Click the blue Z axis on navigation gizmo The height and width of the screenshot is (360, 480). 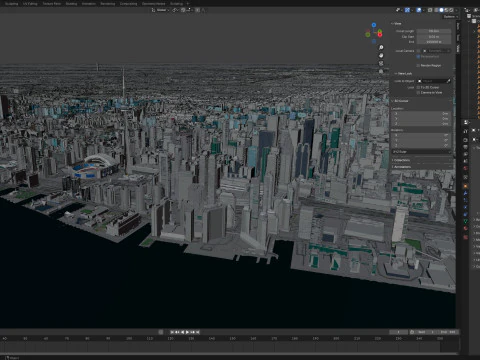coord(374,25)
